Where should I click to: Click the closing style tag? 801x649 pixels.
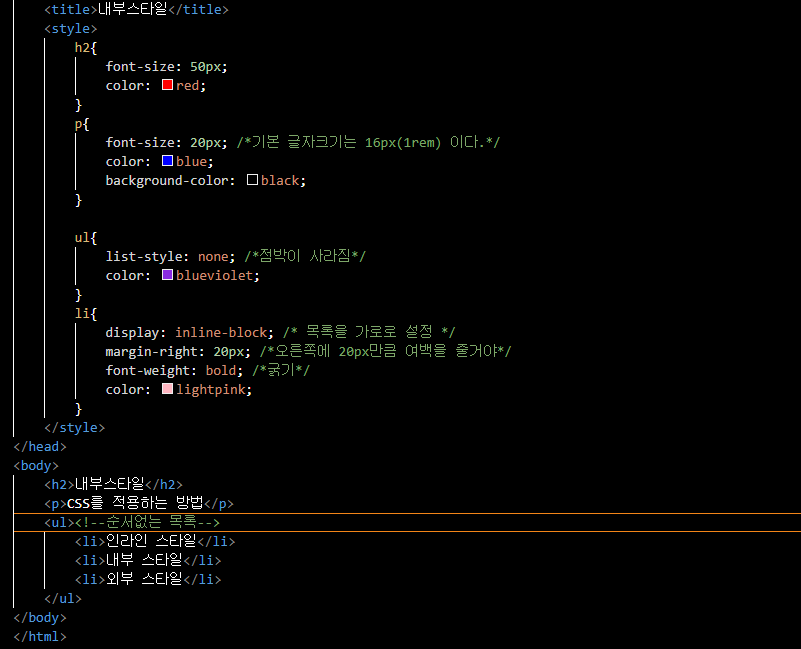point(75,428)
